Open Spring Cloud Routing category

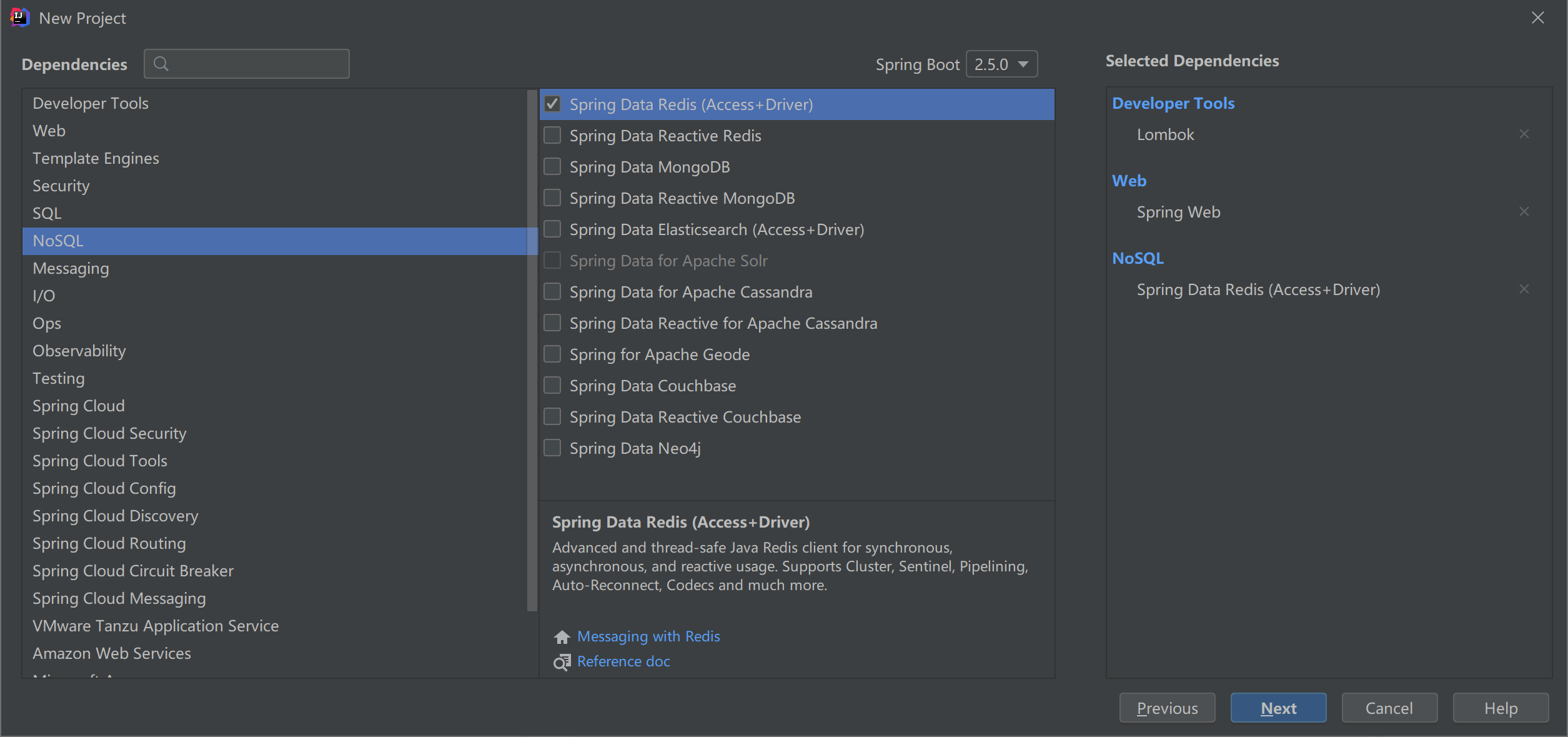pyautogui.click(x=275, y=543)
